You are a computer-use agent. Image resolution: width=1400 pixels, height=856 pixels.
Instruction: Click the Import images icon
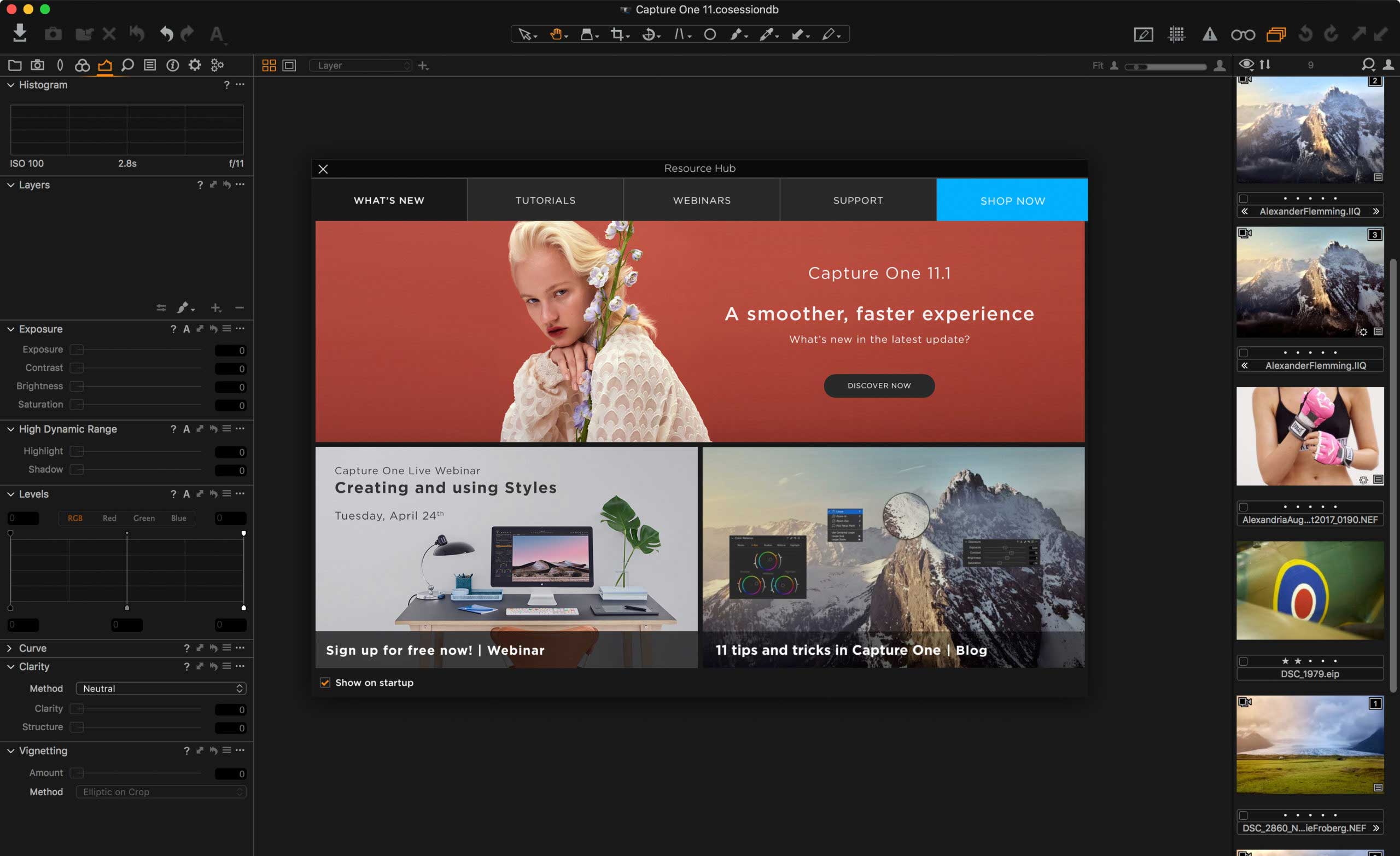click(x=20, y=33)
